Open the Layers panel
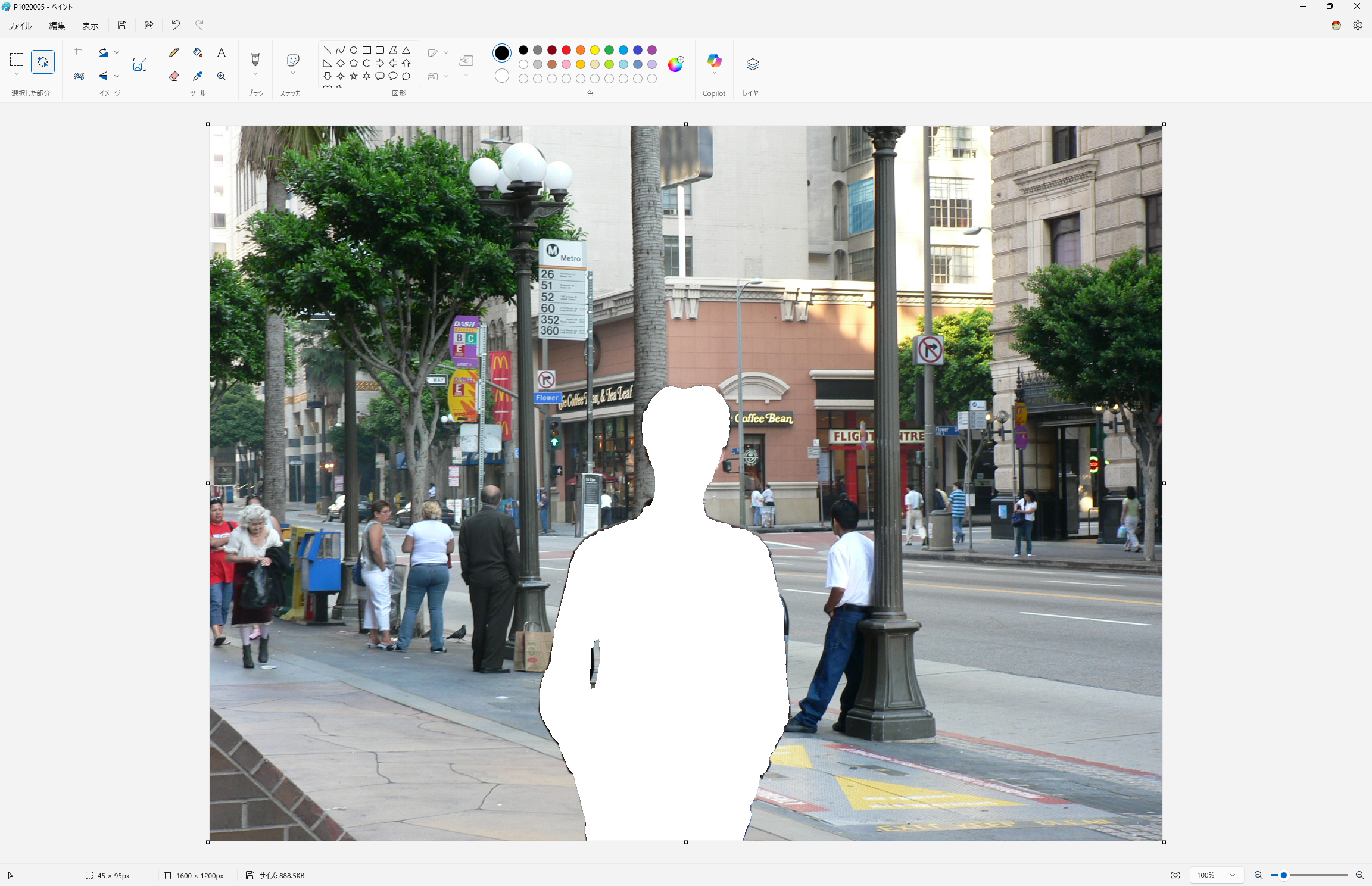Image resolution: width=1372 pixels, height=886 pixels. [x=752, y=64]
